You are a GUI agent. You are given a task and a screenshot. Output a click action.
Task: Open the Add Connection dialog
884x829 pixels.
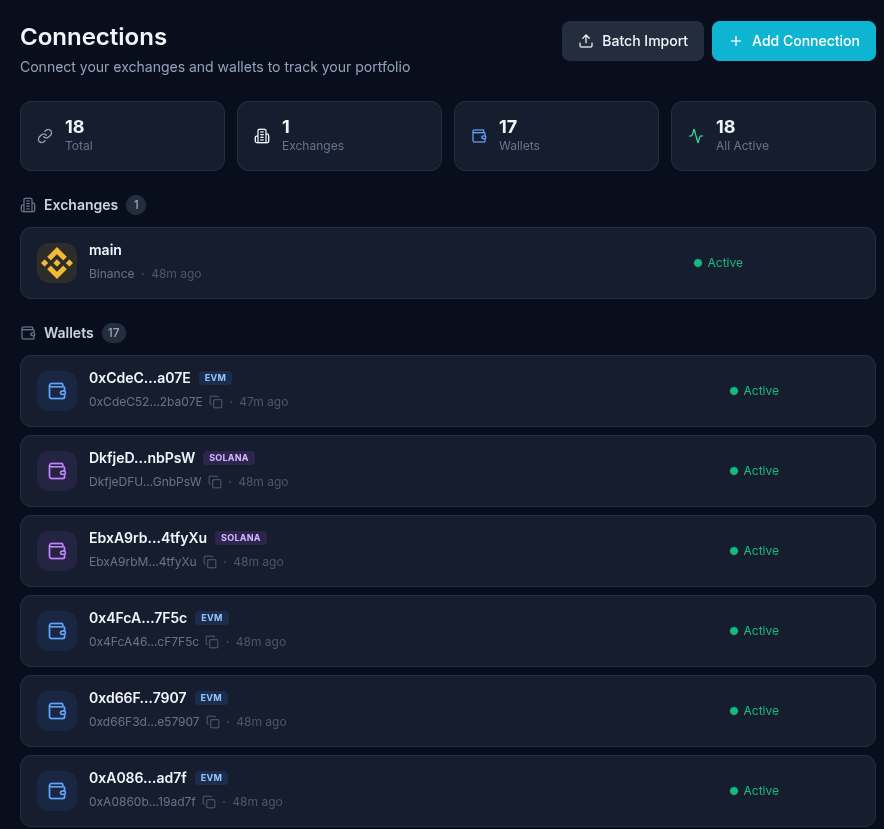[x=793, y=41]
